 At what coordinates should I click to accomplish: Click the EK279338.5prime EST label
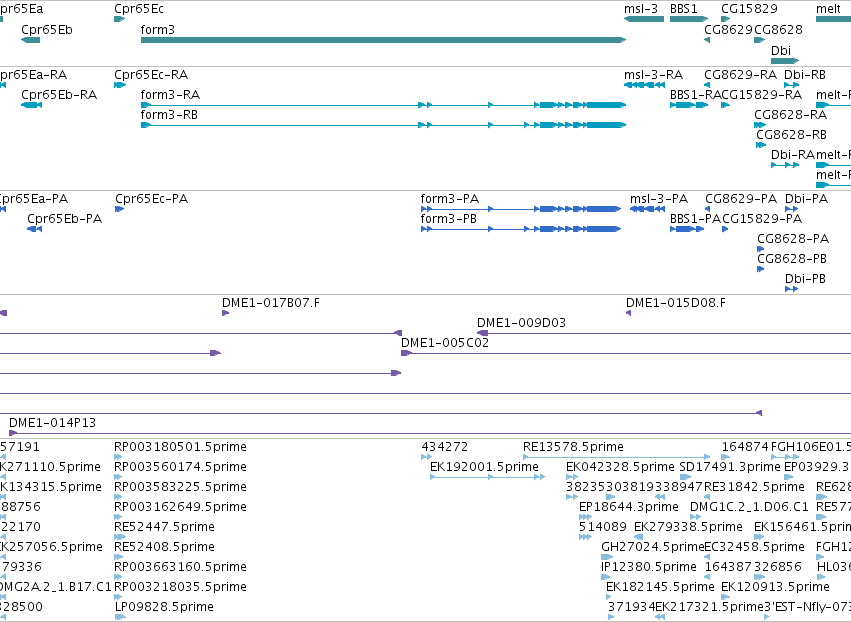pyautogui.click(x=688, y=528)
